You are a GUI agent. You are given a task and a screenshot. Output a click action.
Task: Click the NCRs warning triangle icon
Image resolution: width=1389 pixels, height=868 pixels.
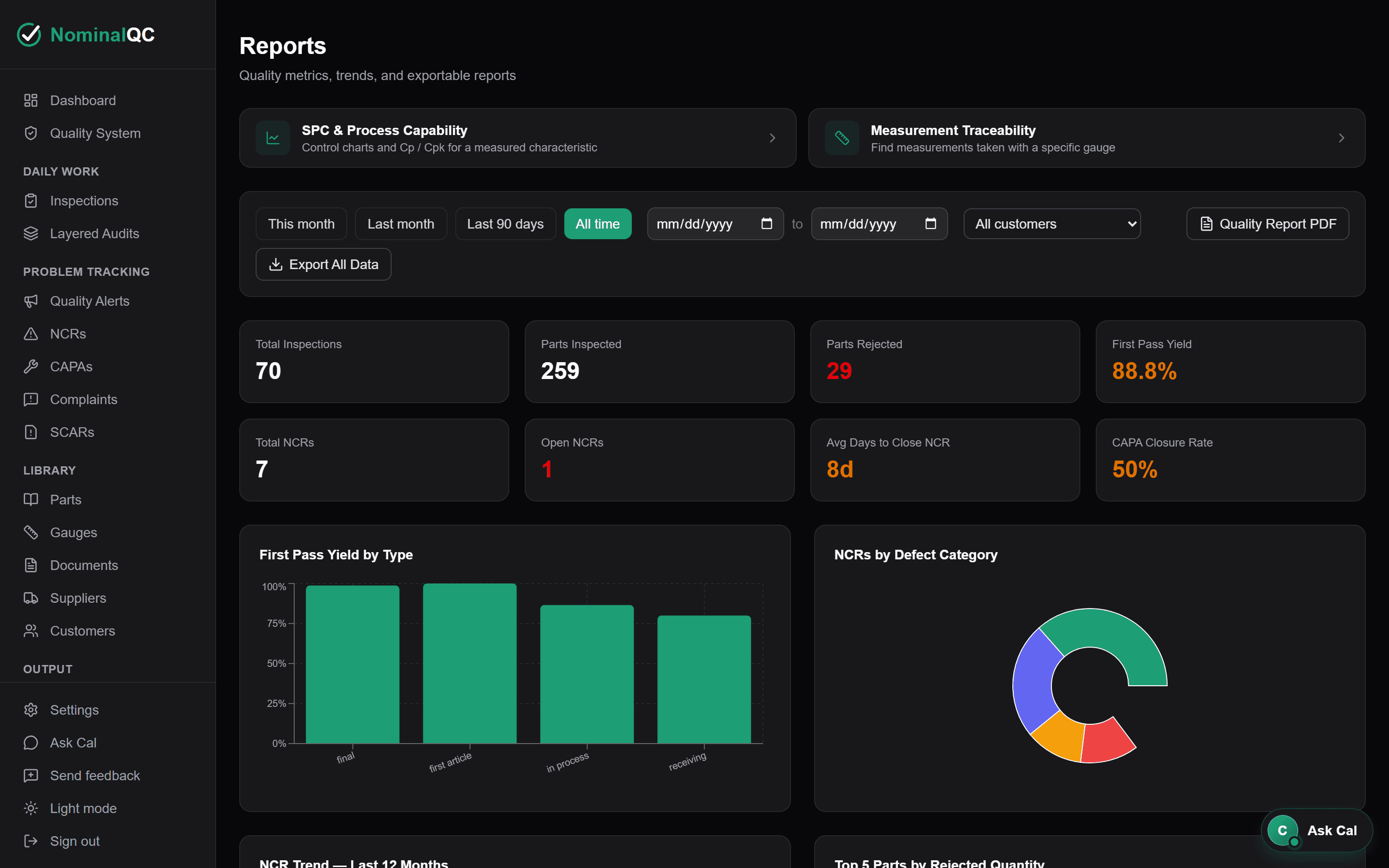point(31,334)
